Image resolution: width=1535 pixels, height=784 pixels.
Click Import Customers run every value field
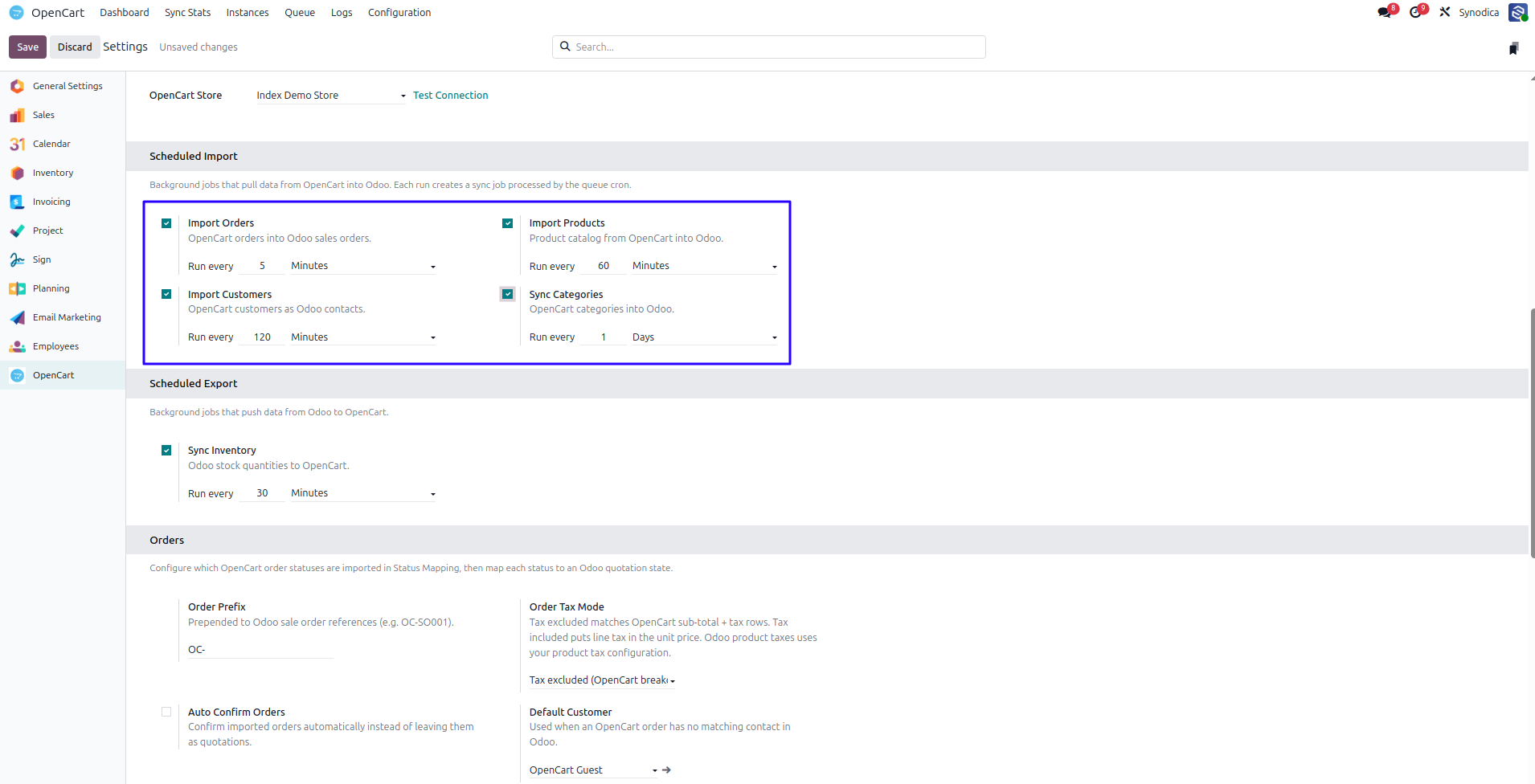coord(262,337)
